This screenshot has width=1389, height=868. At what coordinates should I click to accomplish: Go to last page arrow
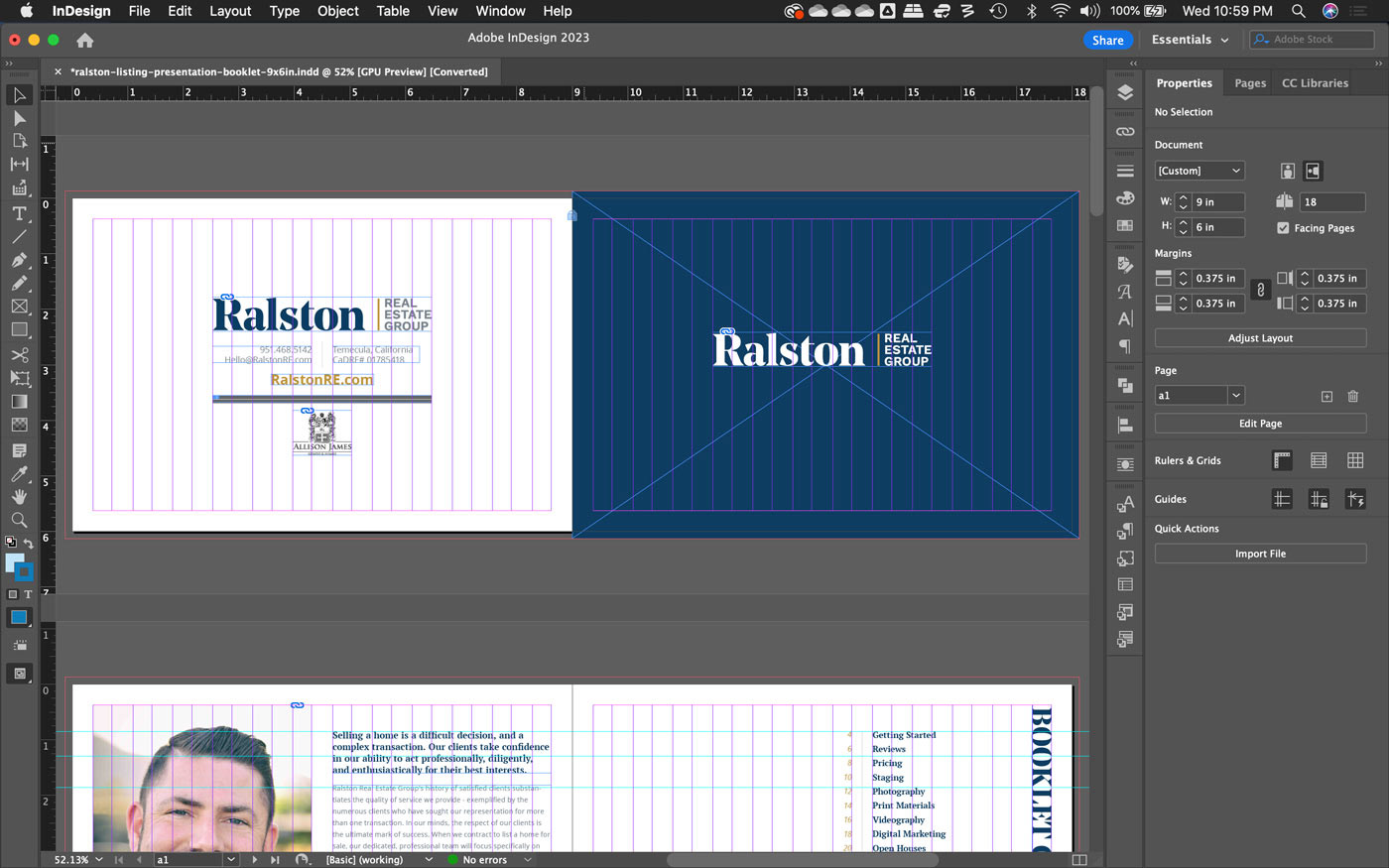tap(275, 860)
